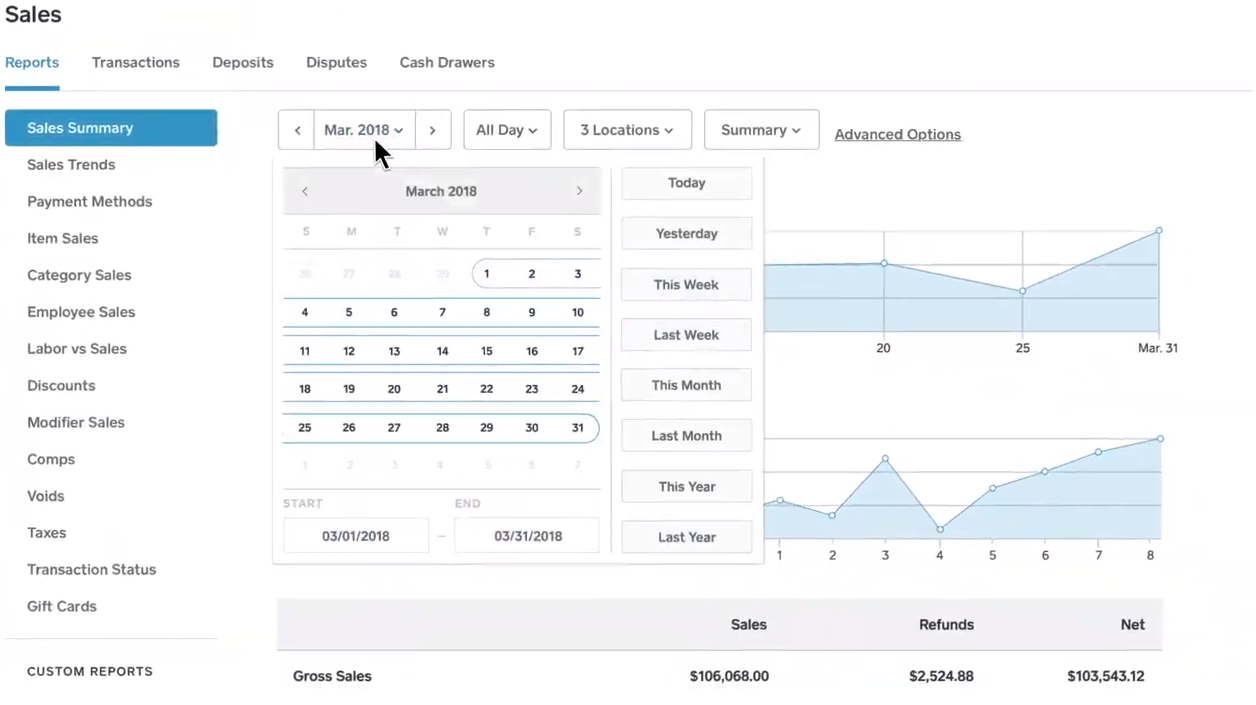The height and width of the screenshot is (705, 1256).
Task: Click next period chevron beside Mar. 2018
Action: (432, 129)
